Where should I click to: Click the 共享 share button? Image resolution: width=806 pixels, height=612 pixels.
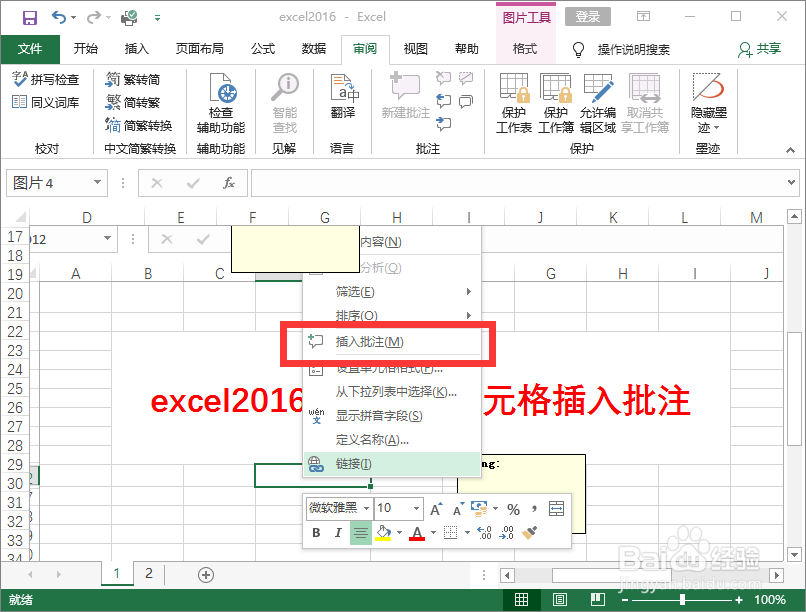[x=760, y=49]
